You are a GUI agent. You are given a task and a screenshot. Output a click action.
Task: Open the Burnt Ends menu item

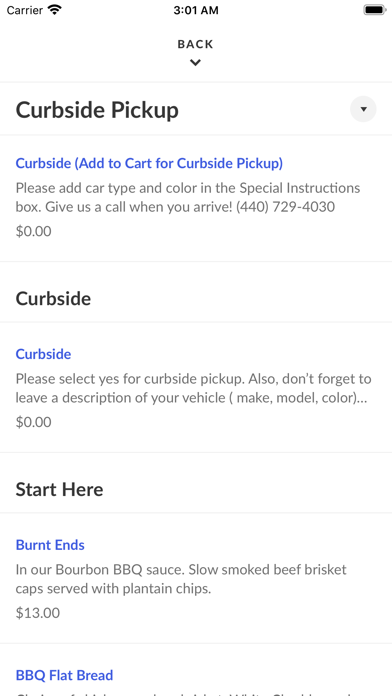pyautogui.click(x=50, y=545)
